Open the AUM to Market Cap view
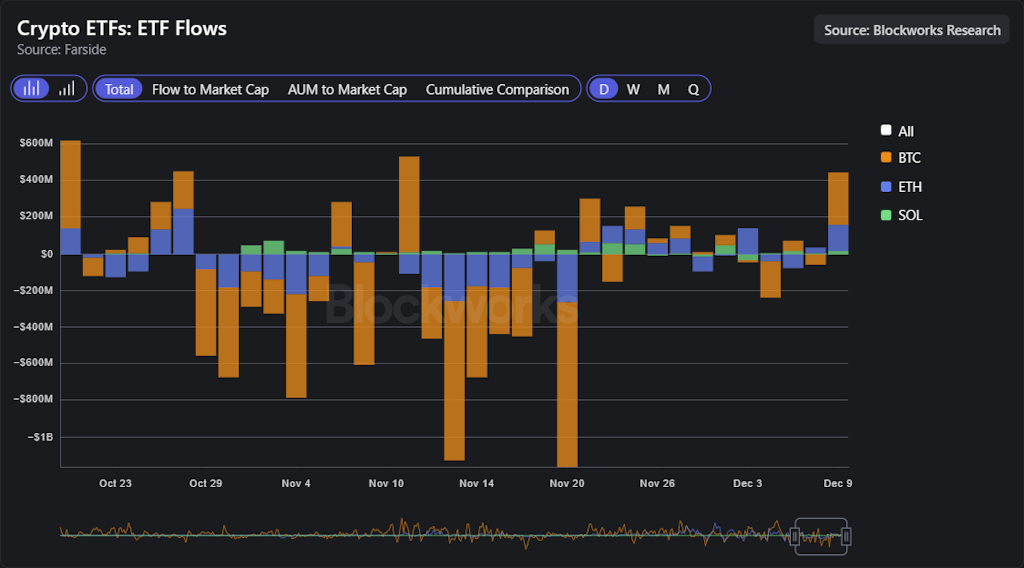Viewport: 1024px width, 568px height. coord(347,89)
